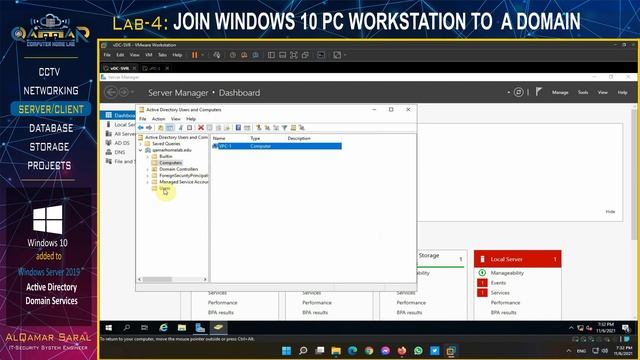This screenshot has width=640, height=360.
Task: Click Local Server red tile header
Action: pos(518,259)
